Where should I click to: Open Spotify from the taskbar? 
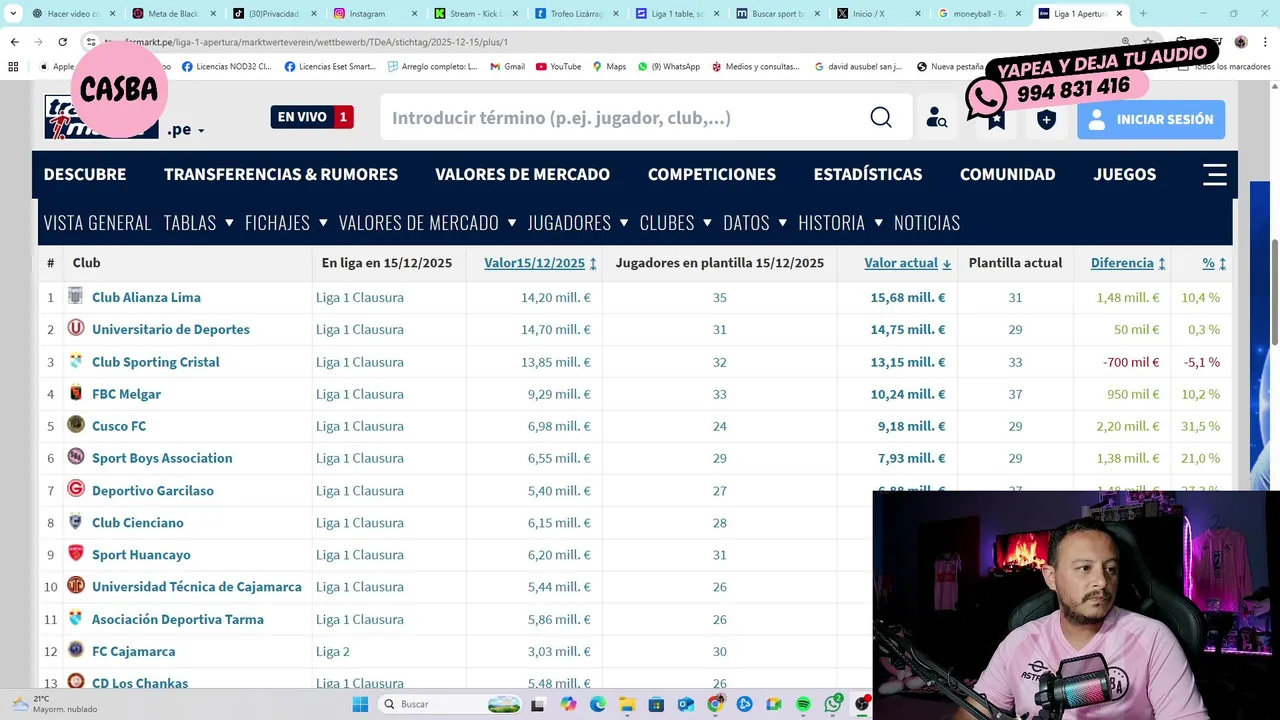[803, 704]
